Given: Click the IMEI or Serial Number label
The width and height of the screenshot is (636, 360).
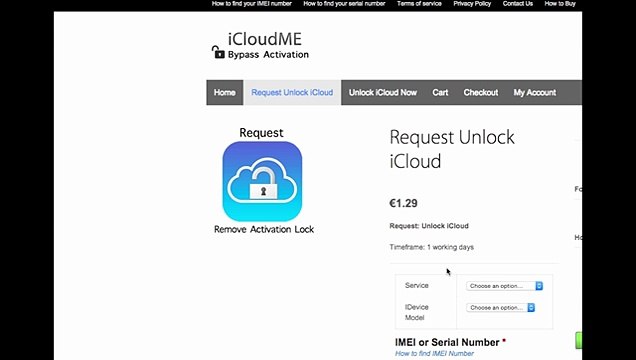Looking at the screenshot, I should (447, 342).
